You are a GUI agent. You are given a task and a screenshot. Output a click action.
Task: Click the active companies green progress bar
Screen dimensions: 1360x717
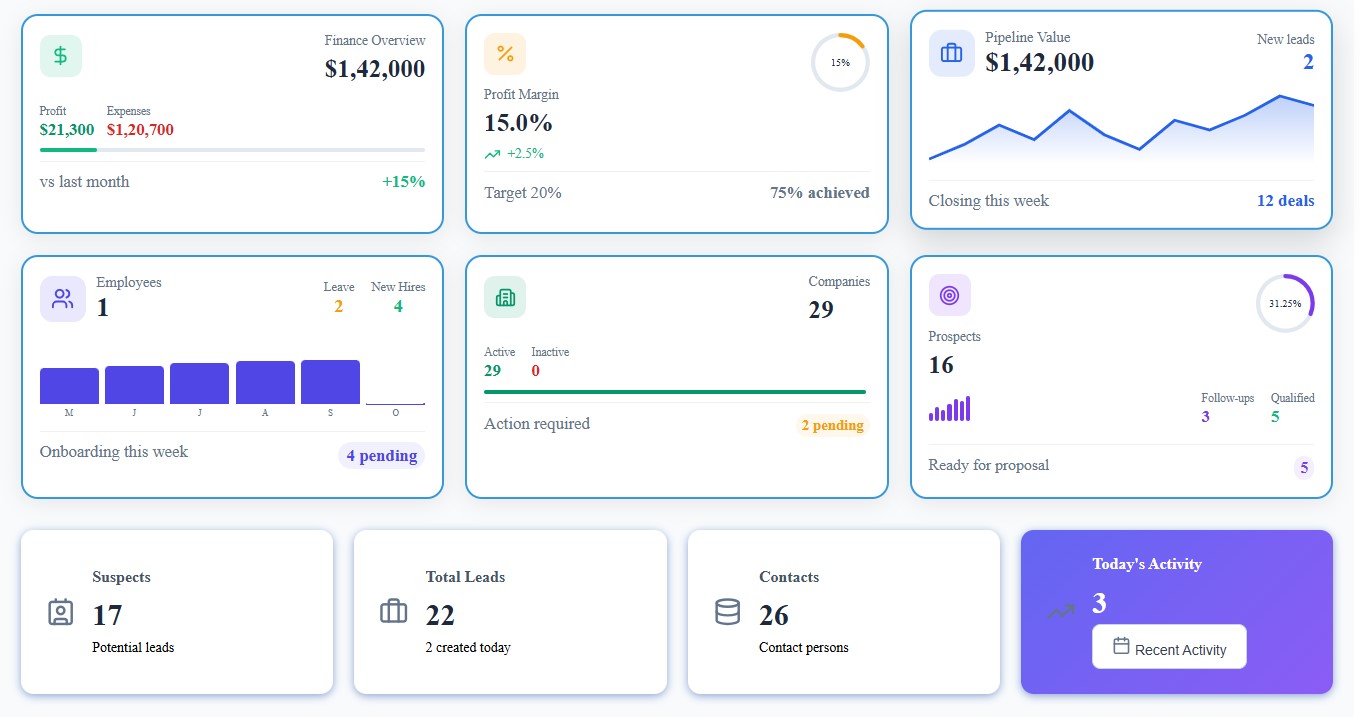pyautogui.click(x=675, y=392)
